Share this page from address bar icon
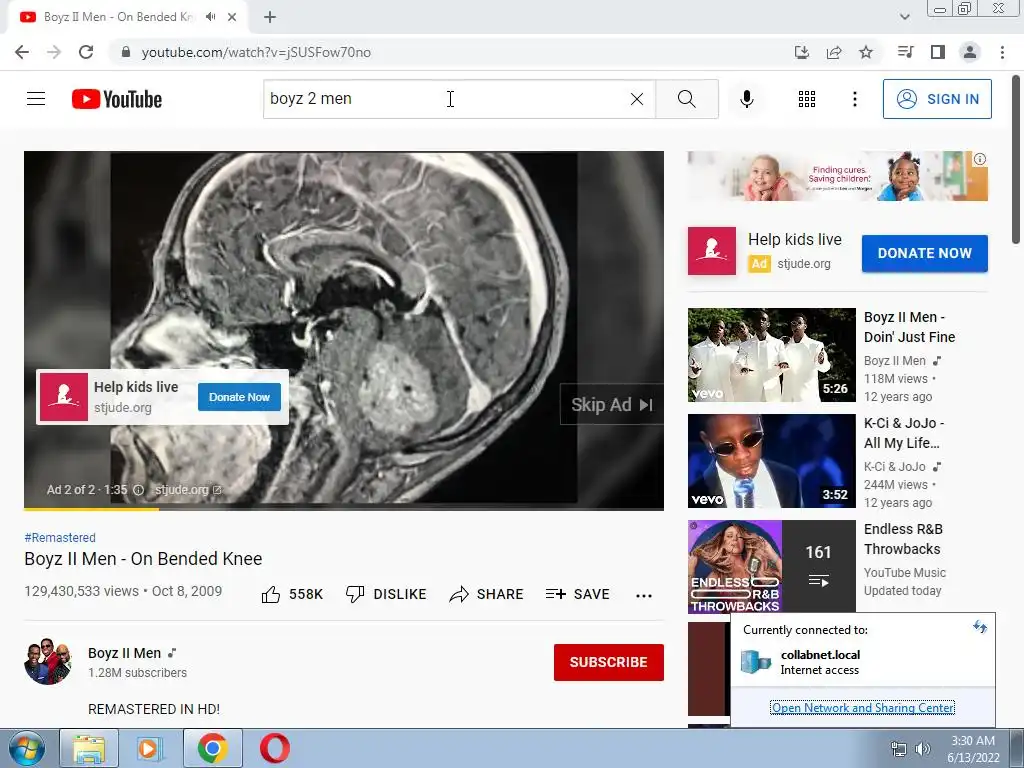 [834, 52]
